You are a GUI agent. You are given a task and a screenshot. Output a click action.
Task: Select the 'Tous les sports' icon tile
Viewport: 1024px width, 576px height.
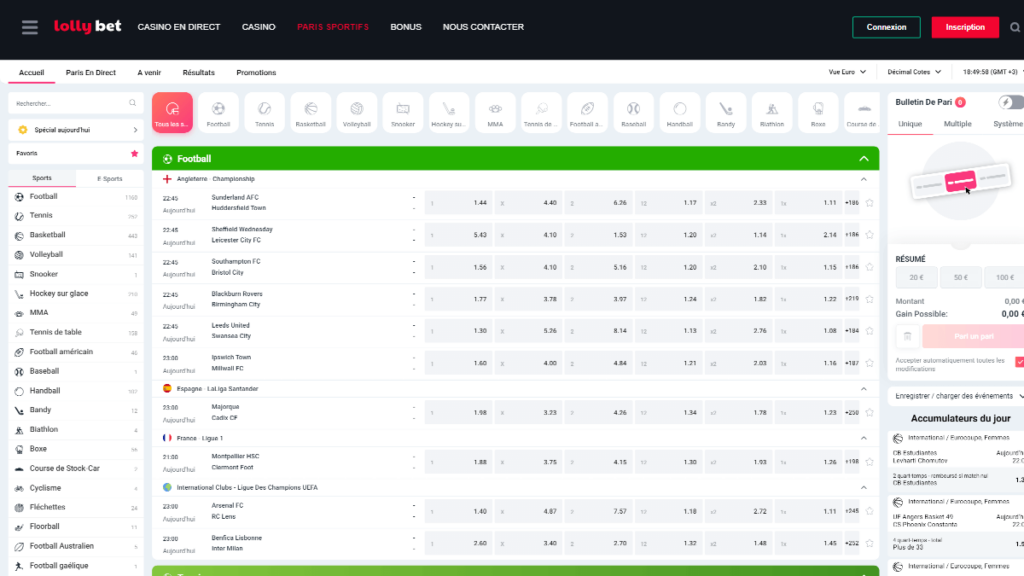click(x=172, y=112)
